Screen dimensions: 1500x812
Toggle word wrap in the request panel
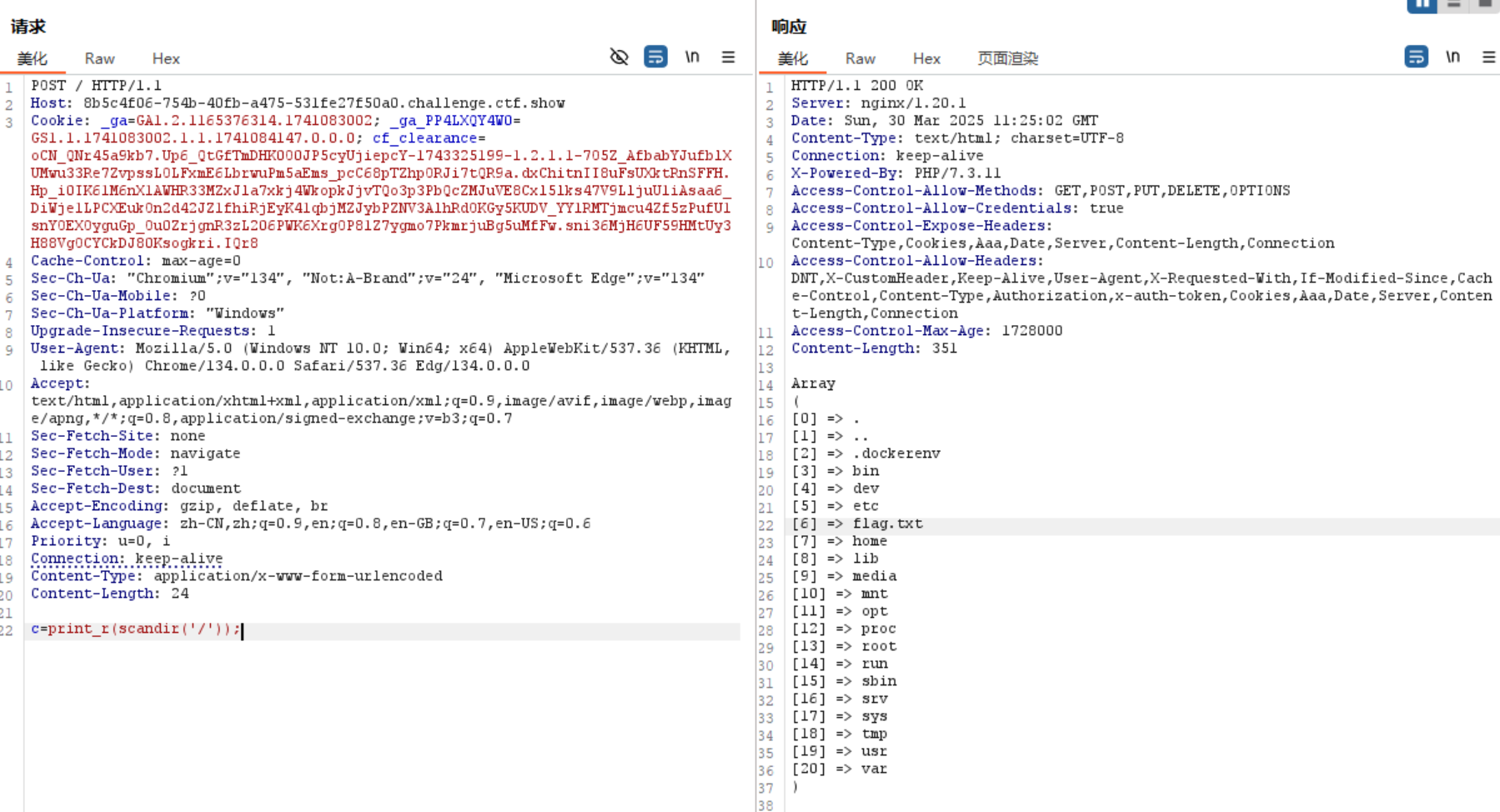click(x=655, y=57)
